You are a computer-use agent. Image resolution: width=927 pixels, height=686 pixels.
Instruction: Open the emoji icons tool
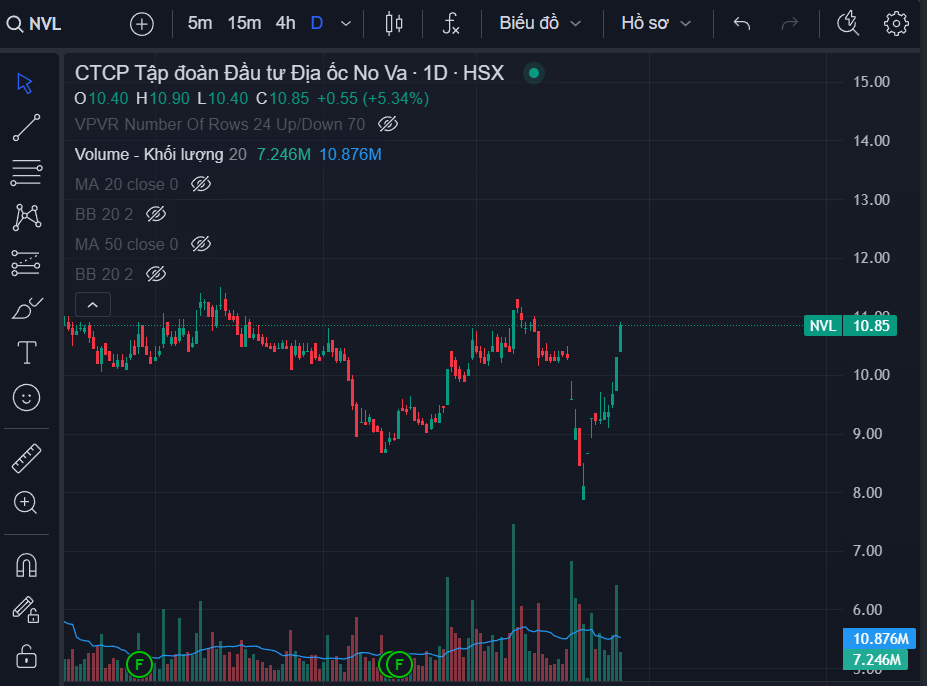[27, 397]
